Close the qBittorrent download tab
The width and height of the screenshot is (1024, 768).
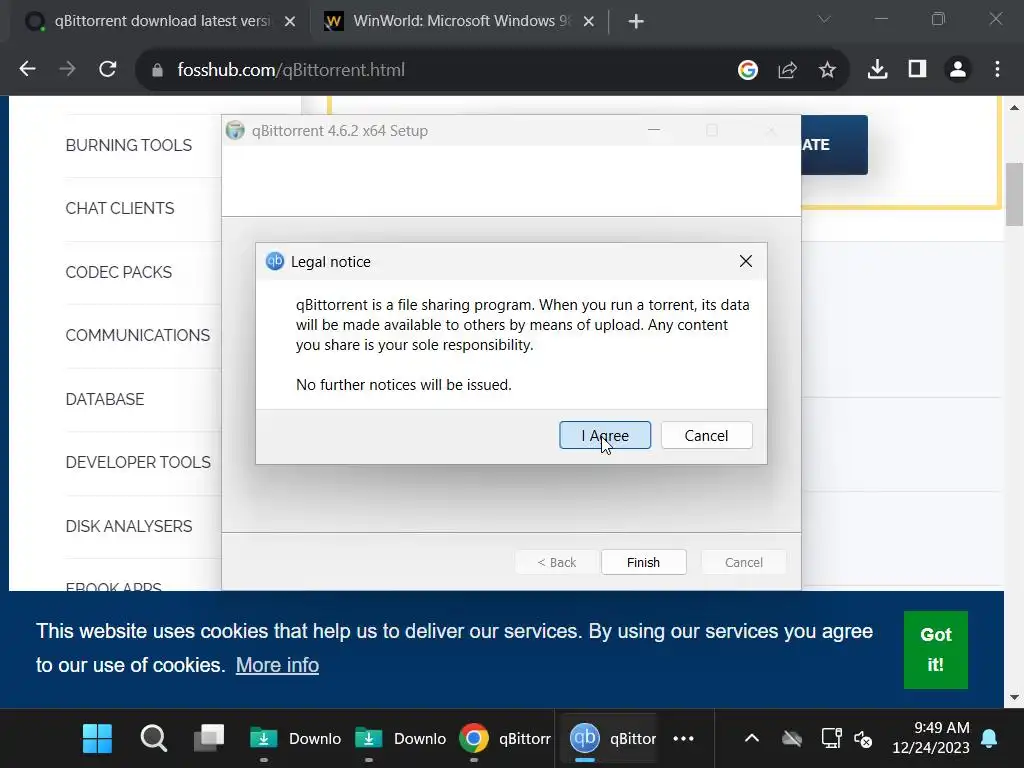click(290, 22)
